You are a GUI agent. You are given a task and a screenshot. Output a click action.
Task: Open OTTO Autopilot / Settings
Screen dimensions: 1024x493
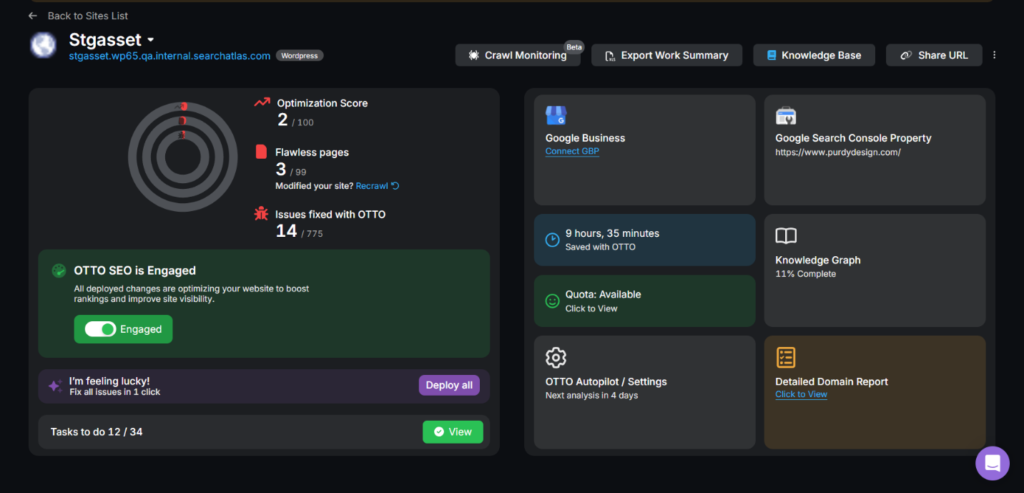(645, 392)
